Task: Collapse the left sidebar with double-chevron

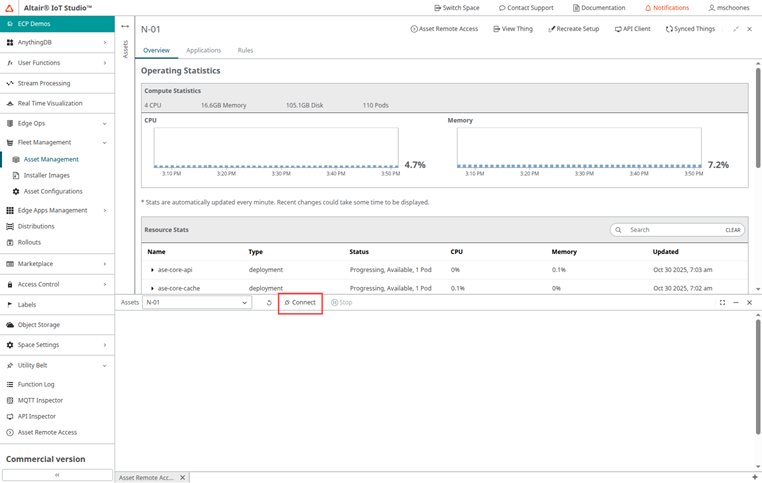Action: 57,476
